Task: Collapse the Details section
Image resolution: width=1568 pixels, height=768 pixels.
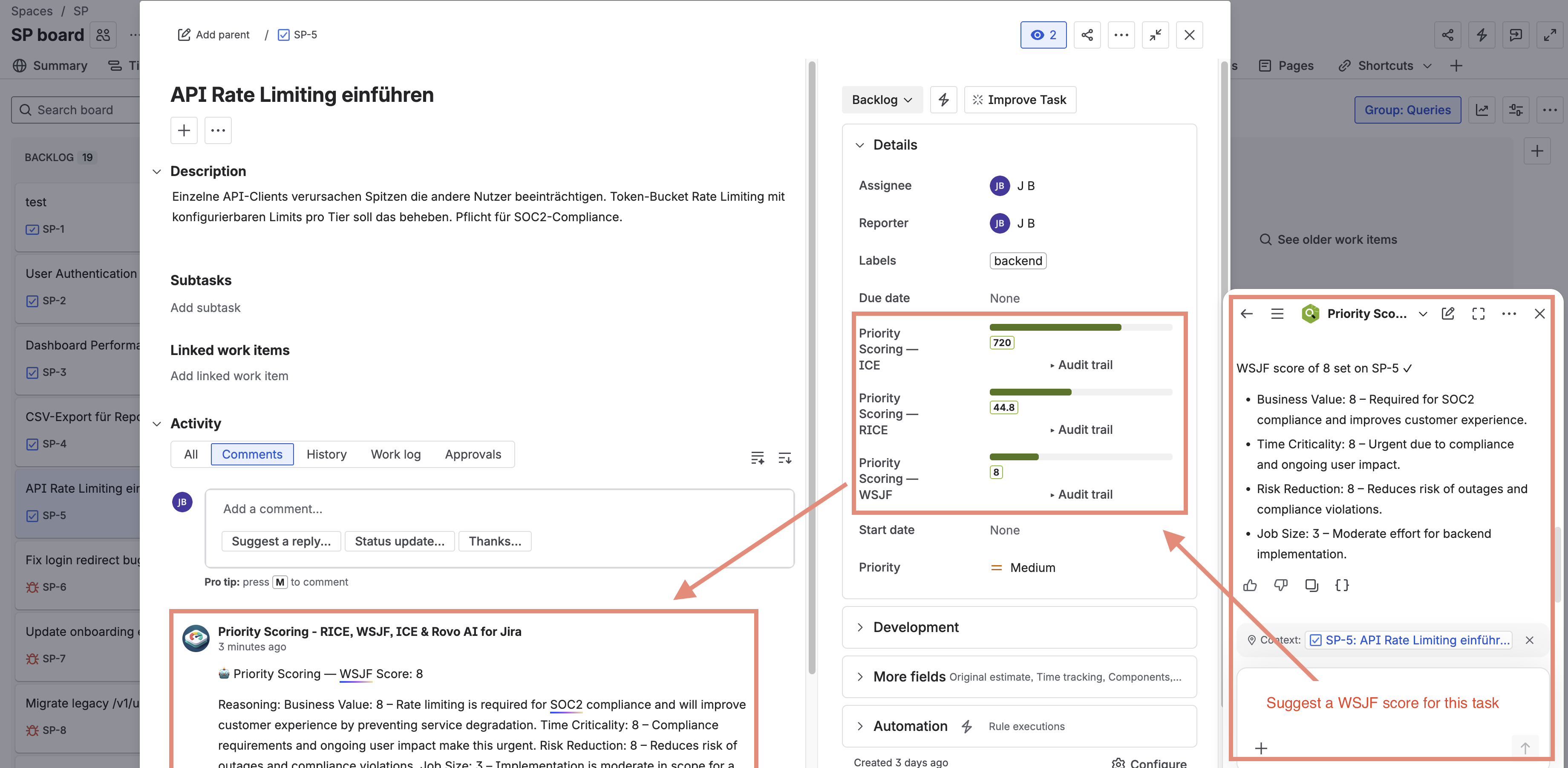Action: [x=860, y=145]
